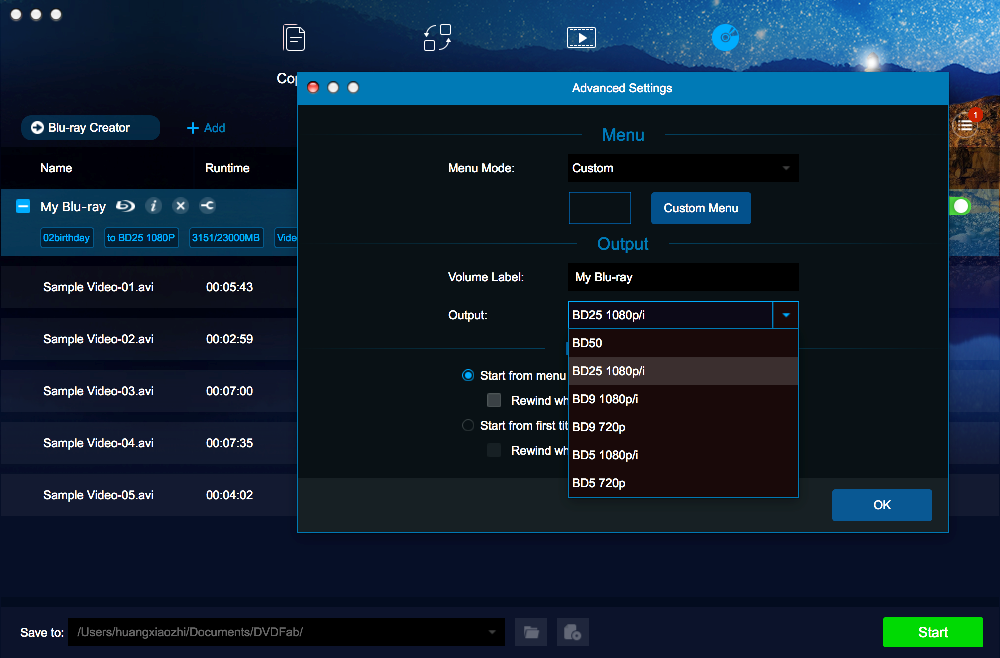The width and height of the screenshot is (1000, 658).
Task: Select the disc Creator module icon
Action: [x=724, y=39]
